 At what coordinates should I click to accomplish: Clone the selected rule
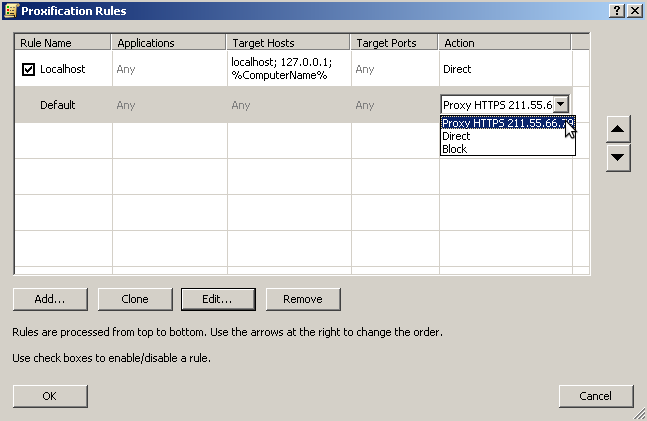tap(135, 299)
